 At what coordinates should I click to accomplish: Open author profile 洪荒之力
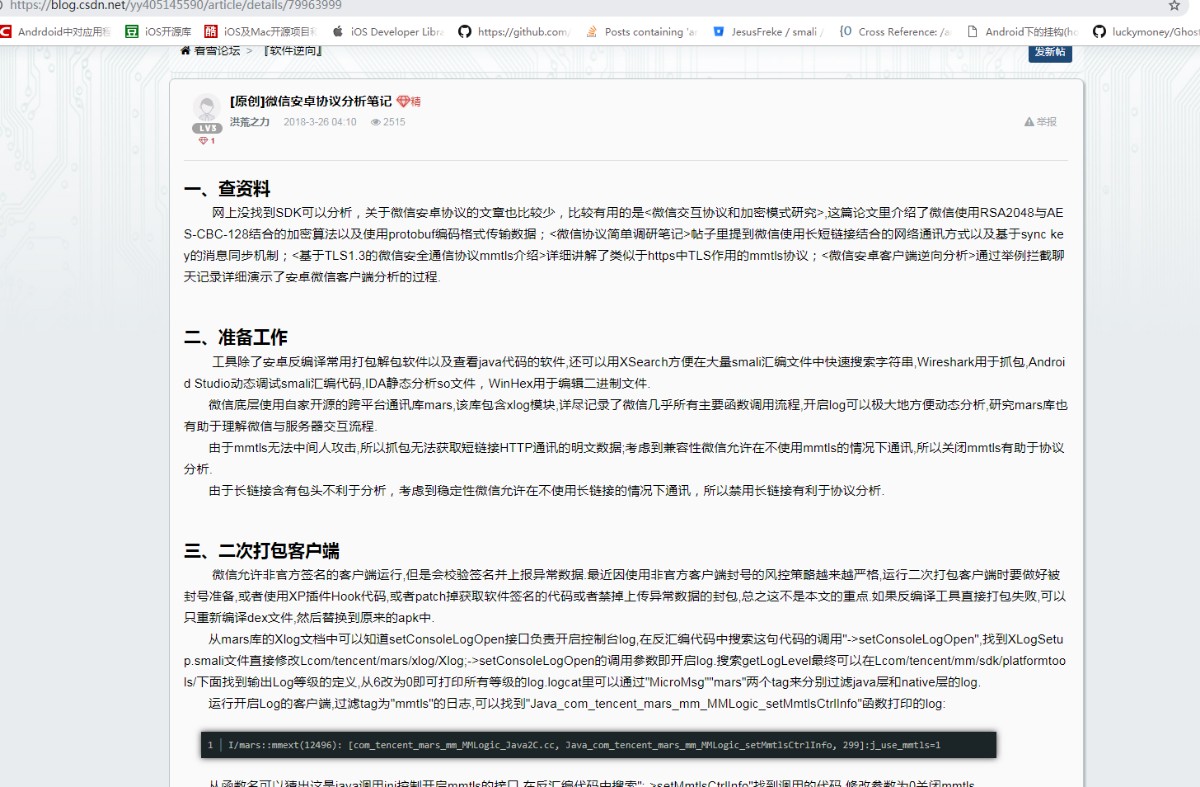250,122
